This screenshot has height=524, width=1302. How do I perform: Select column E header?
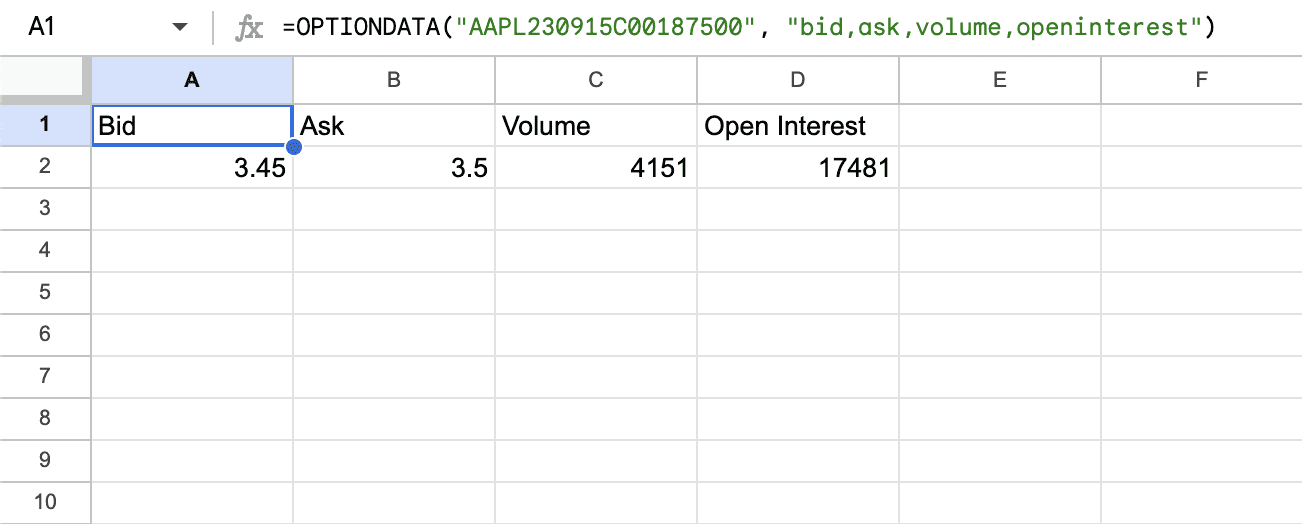click(1000, 80)
